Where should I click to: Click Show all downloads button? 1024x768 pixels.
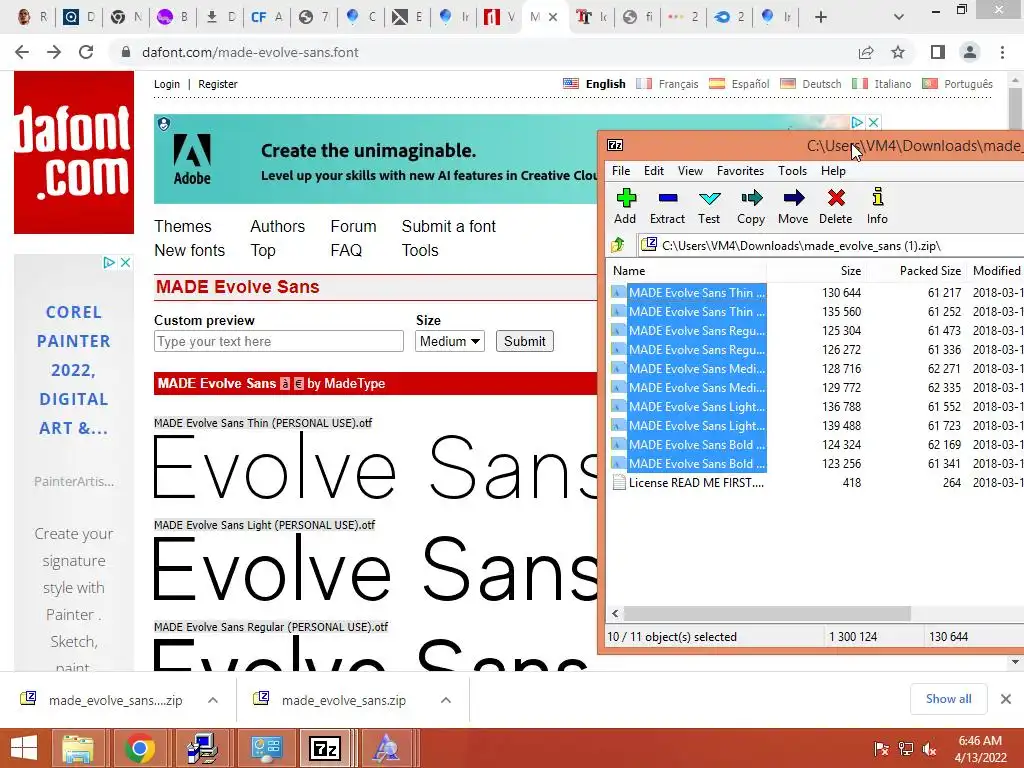coord(948,699)
